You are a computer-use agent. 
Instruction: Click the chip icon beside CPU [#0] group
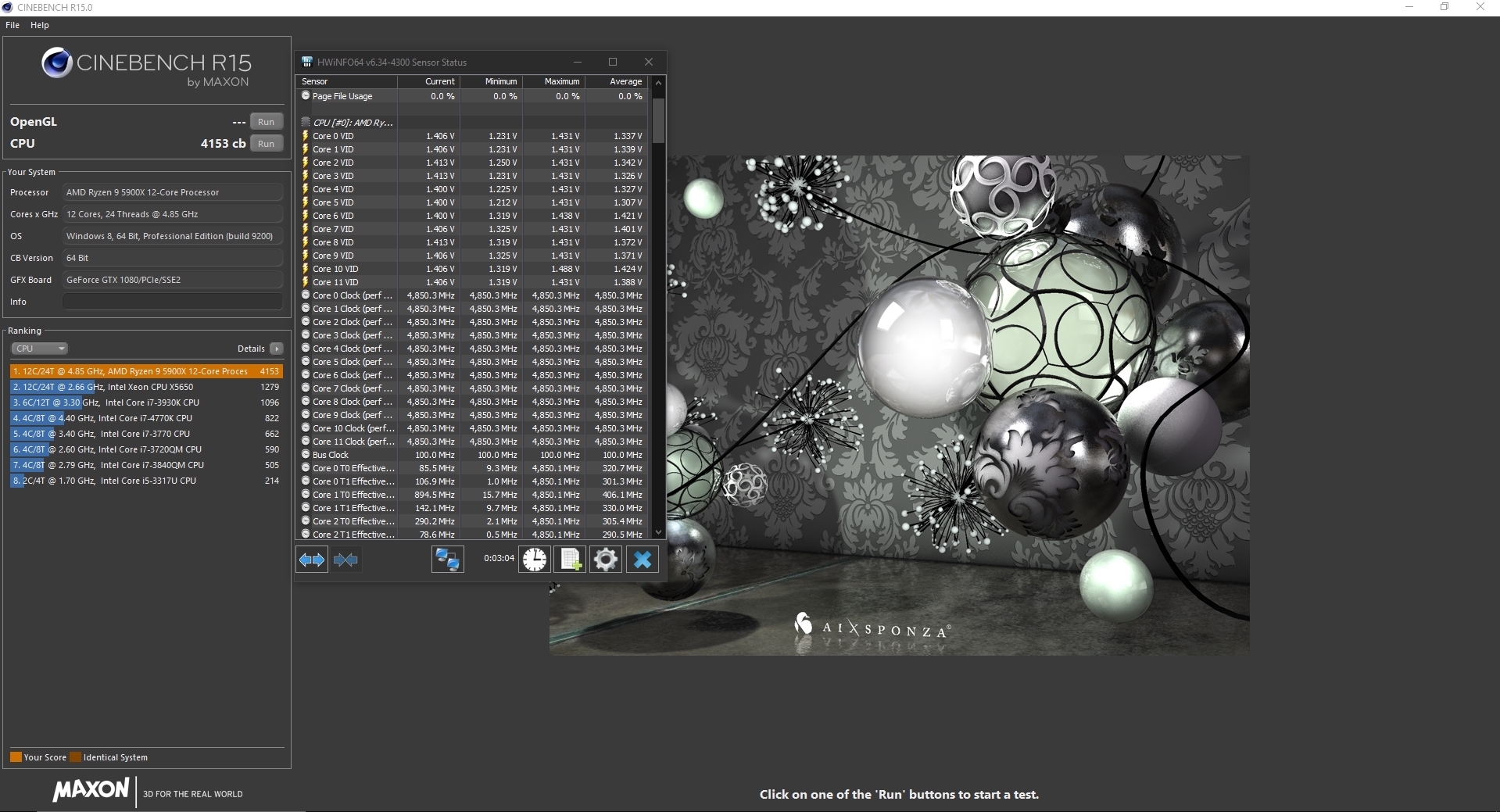tap(306, 123)
